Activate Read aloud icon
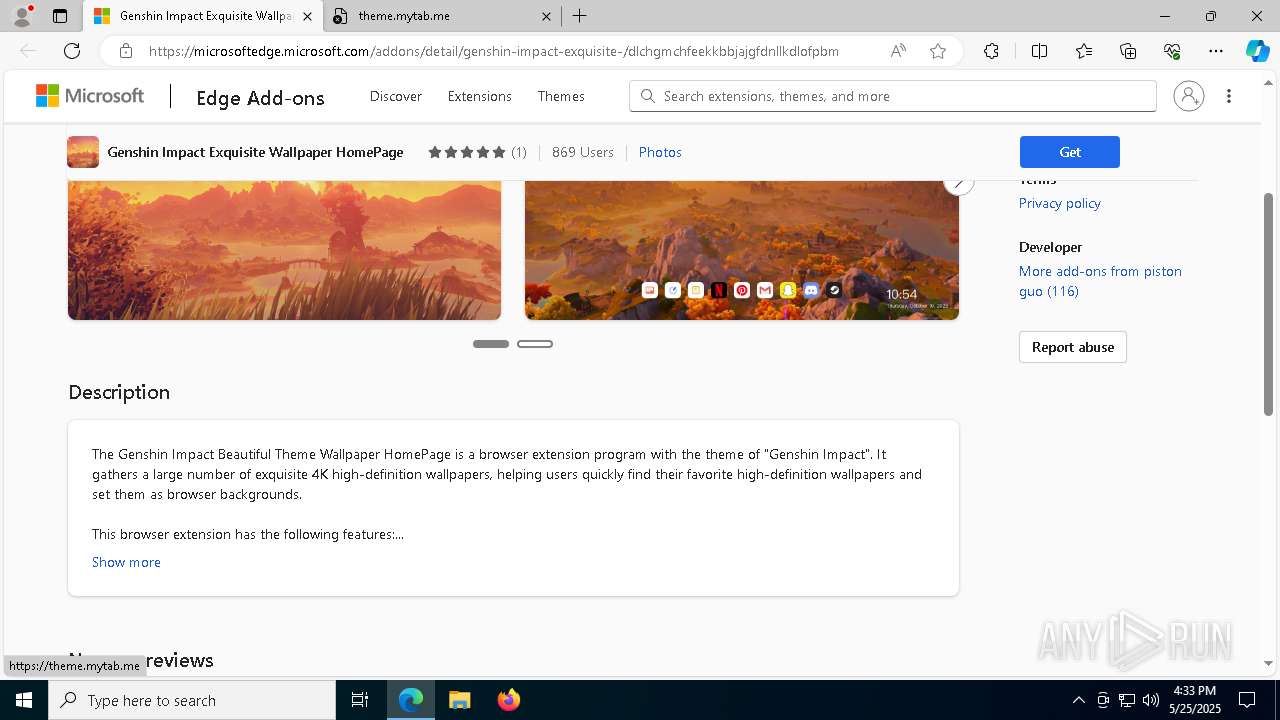The image size is (1280, 720). tap(898, 51)
